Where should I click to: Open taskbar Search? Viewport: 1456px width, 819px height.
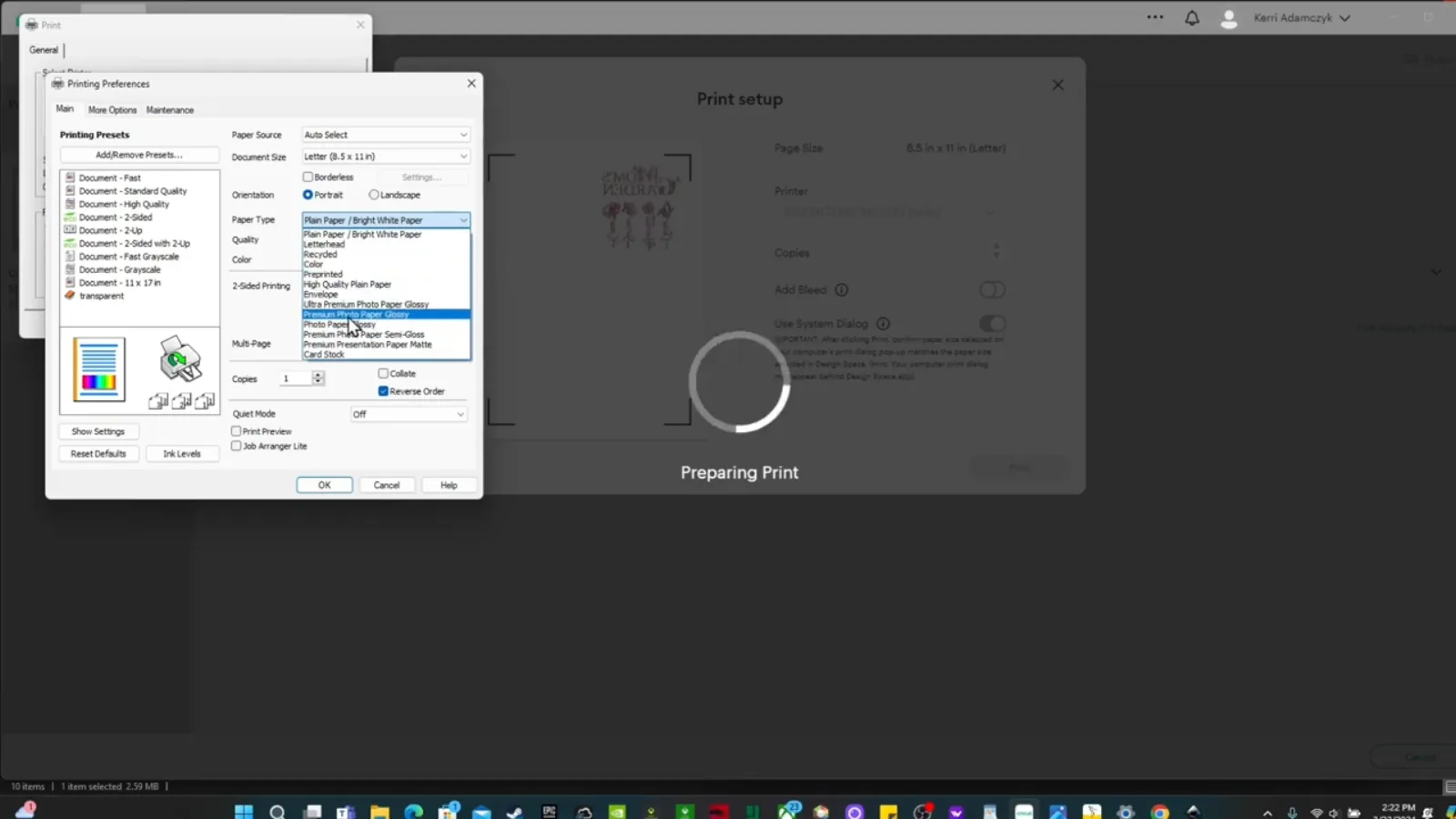278,812
